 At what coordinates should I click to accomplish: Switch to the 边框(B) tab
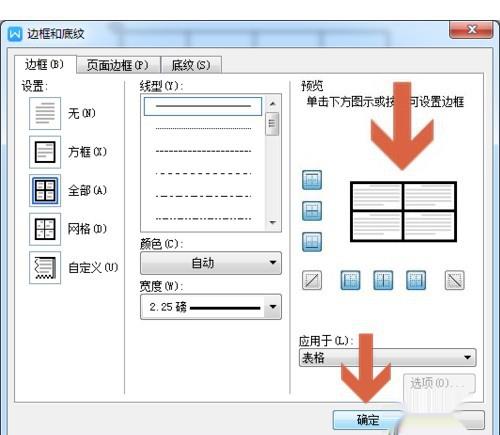click(x=45, y=64)
